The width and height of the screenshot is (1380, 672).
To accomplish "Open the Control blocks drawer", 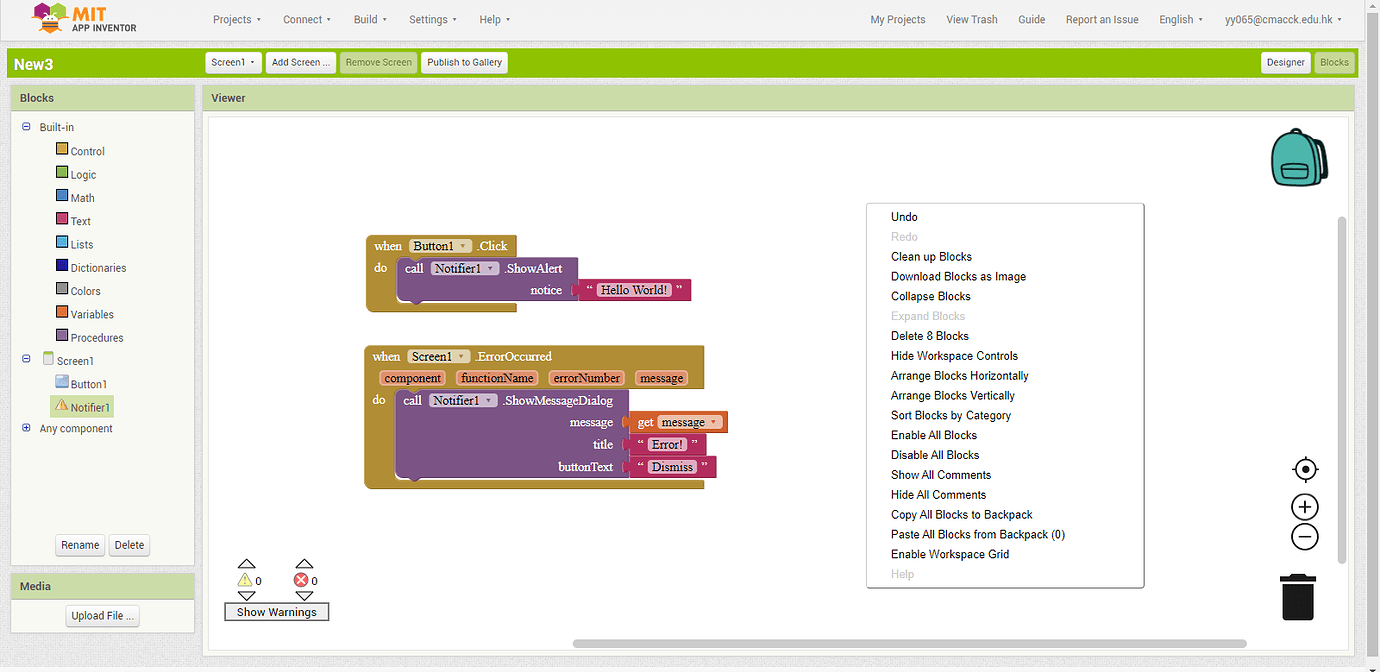I will click(x=88, y=150).
